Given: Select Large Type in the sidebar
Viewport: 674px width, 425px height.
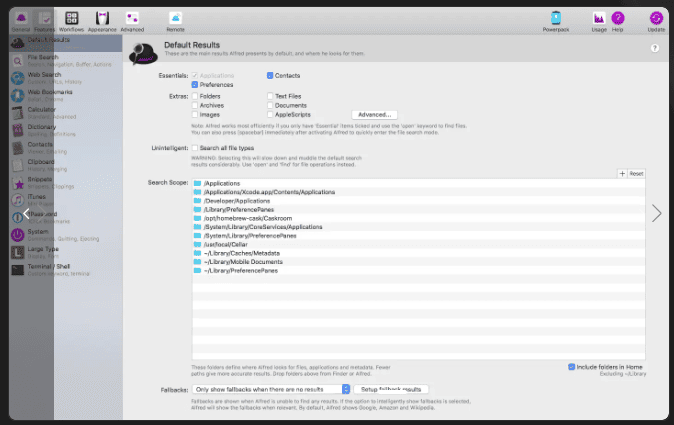Looking at the screenshot, I should coord(66,252).
